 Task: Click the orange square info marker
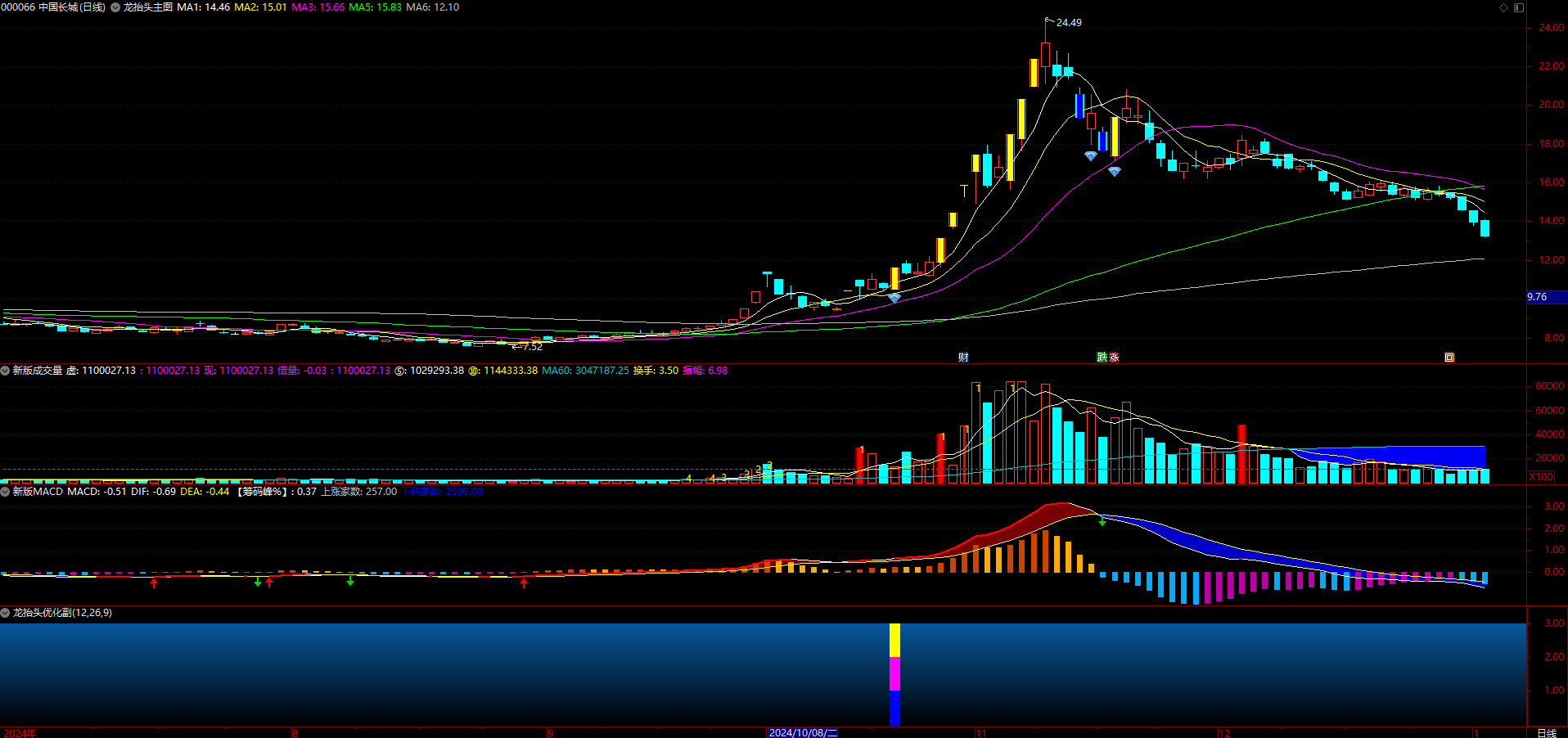tap(1449, 358)
